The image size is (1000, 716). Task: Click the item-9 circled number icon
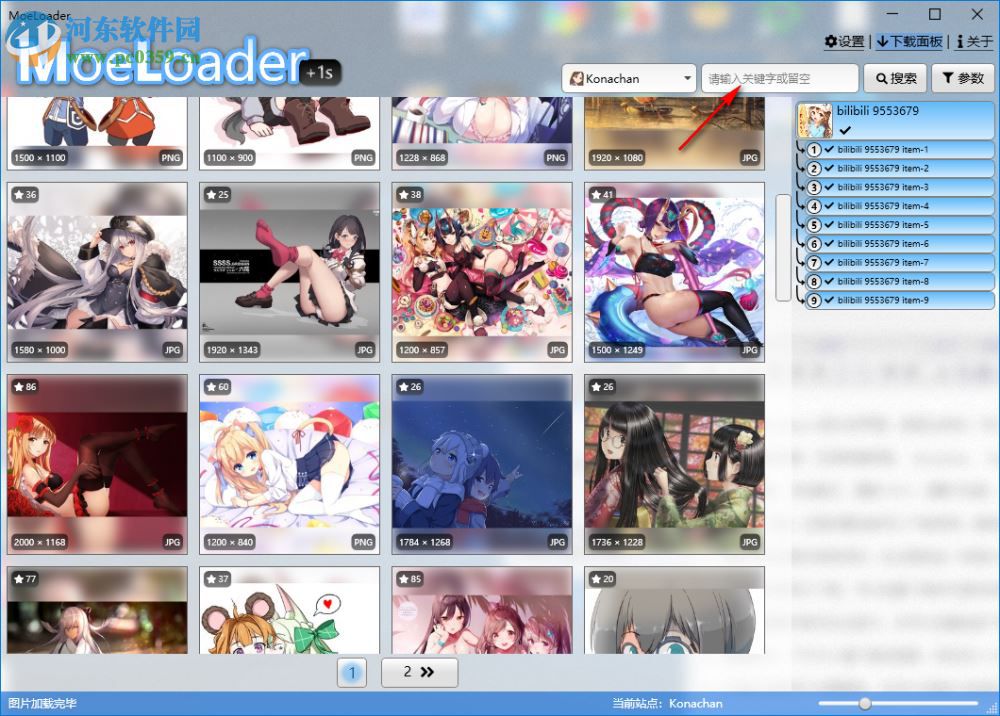[814, 300]
